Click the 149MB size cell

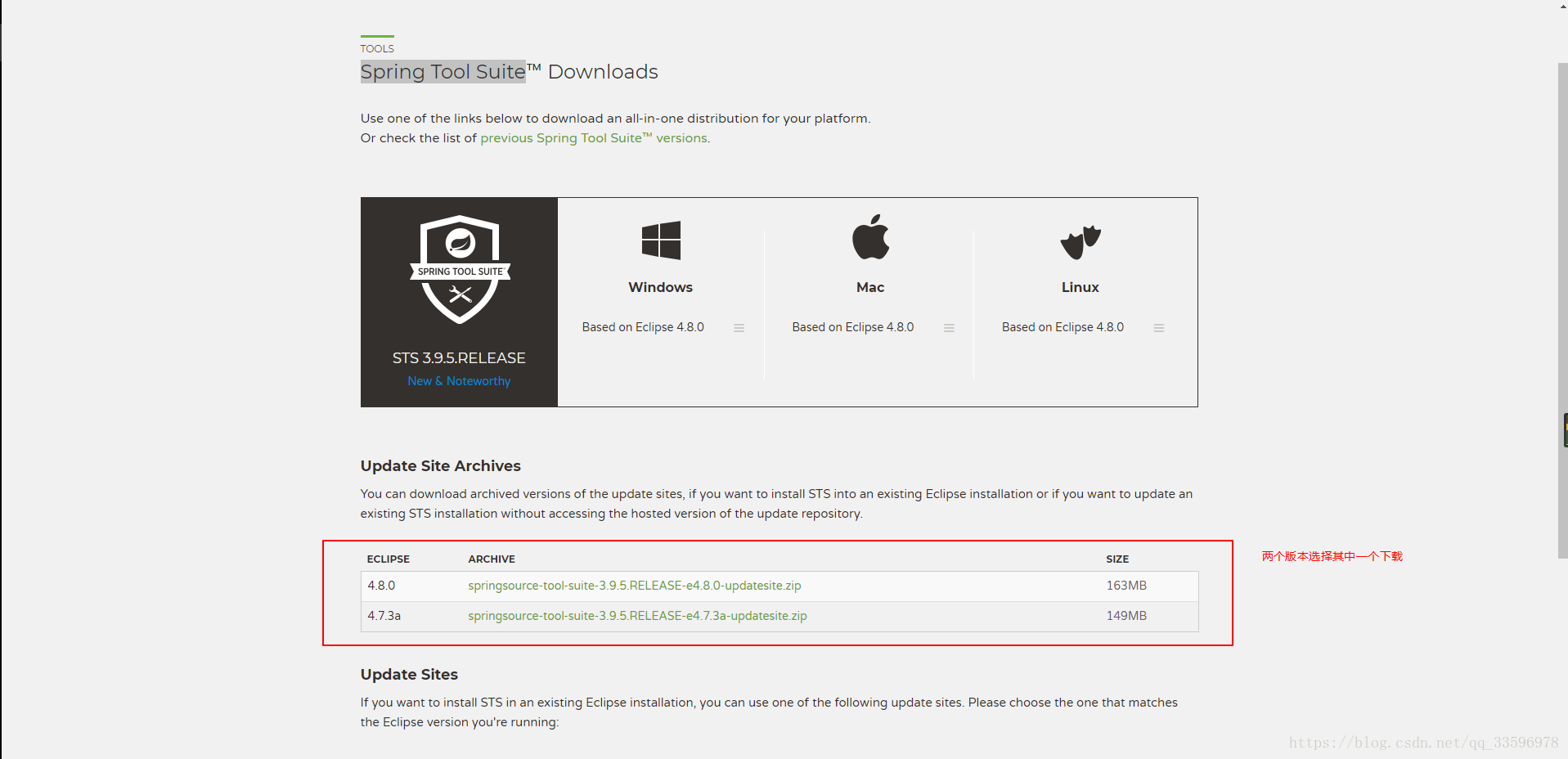point(1126,616)
